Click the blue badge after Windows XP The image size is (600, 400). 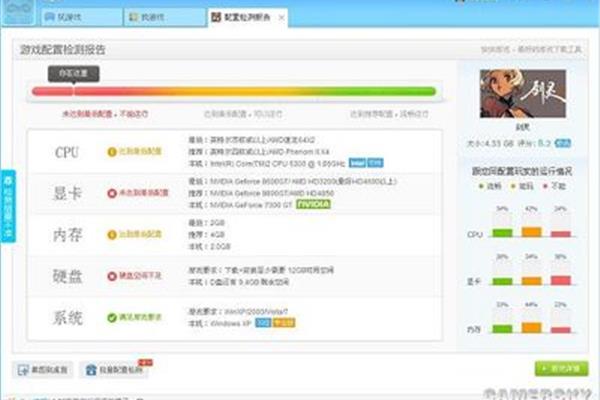[x=263, y=323]
